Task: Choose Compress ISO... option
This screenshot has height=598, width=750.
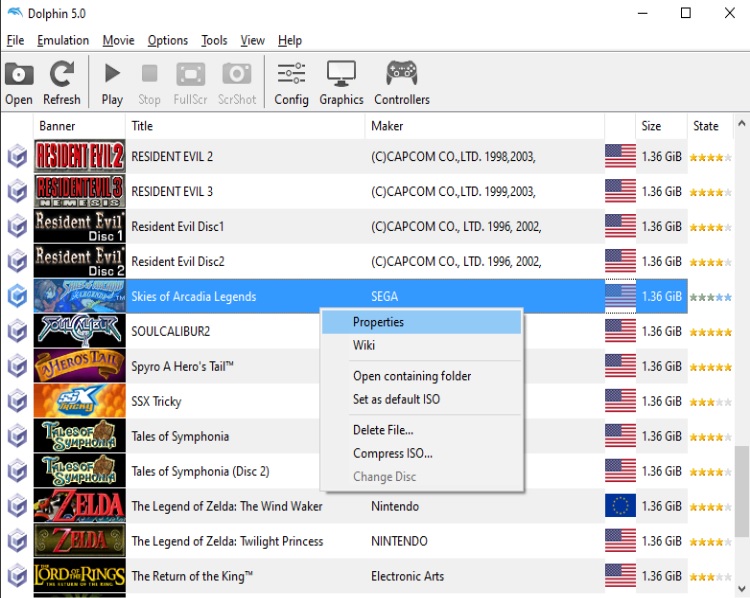Action: [393, 453]
